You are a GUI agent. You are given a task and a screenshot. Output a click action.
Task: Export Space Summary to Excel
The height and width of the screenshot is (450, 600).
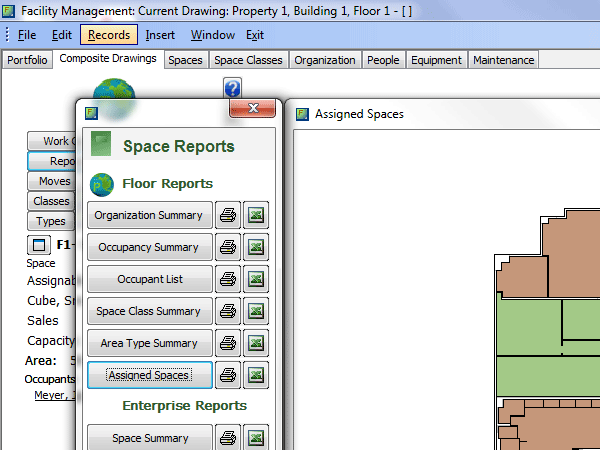click(256, 438)
